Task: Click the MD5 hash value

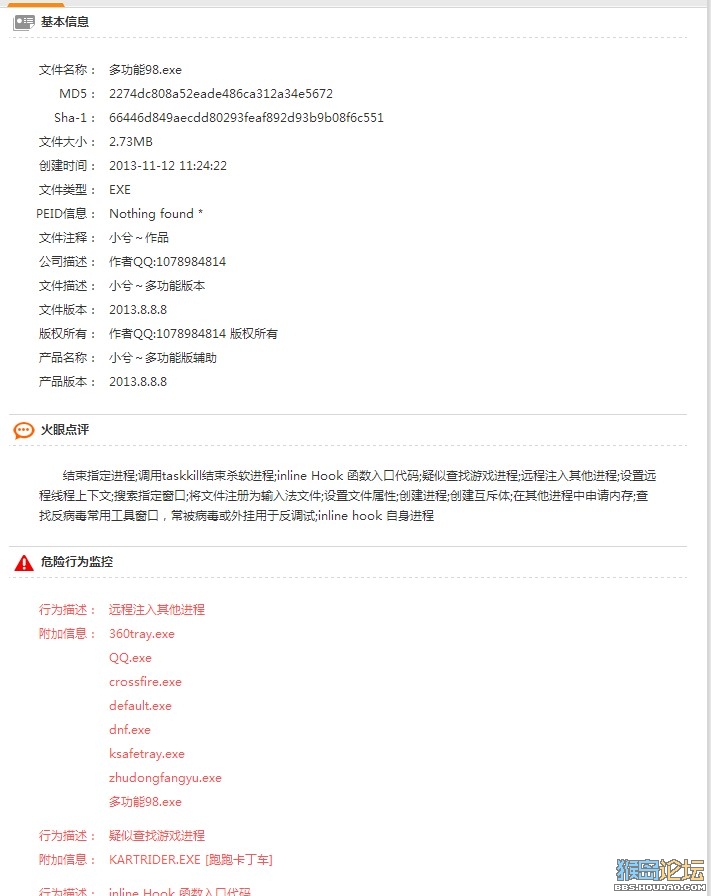Action: 221,94
